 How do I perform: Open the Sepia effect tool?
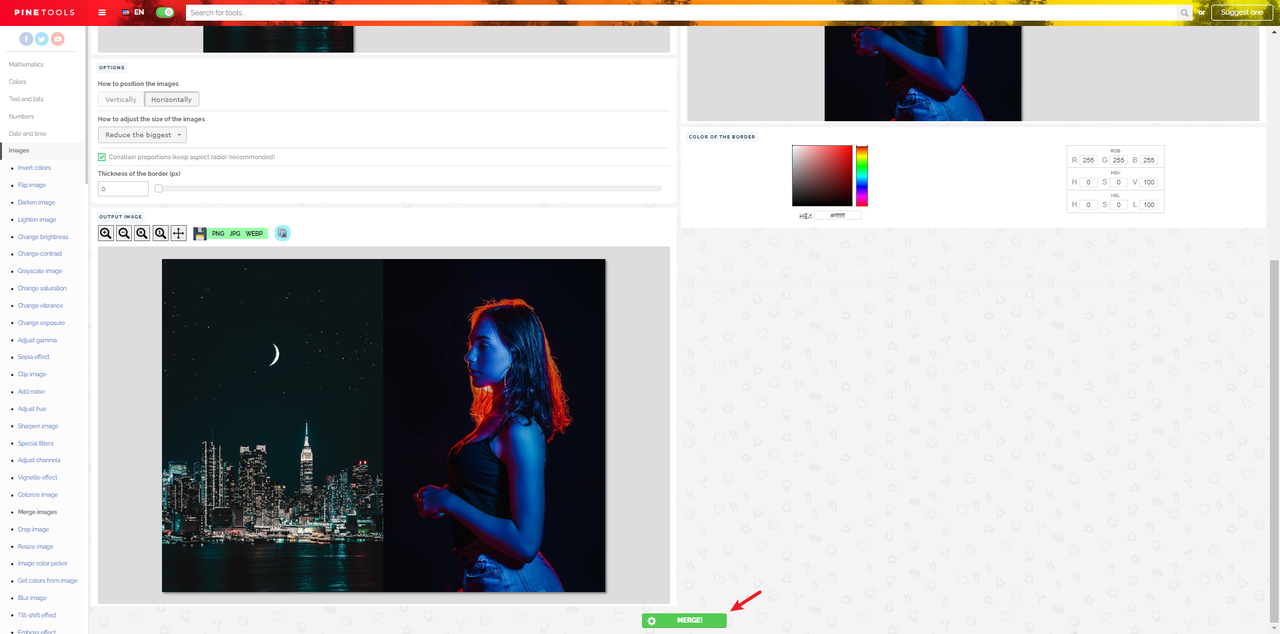click(x=34, y=357)
